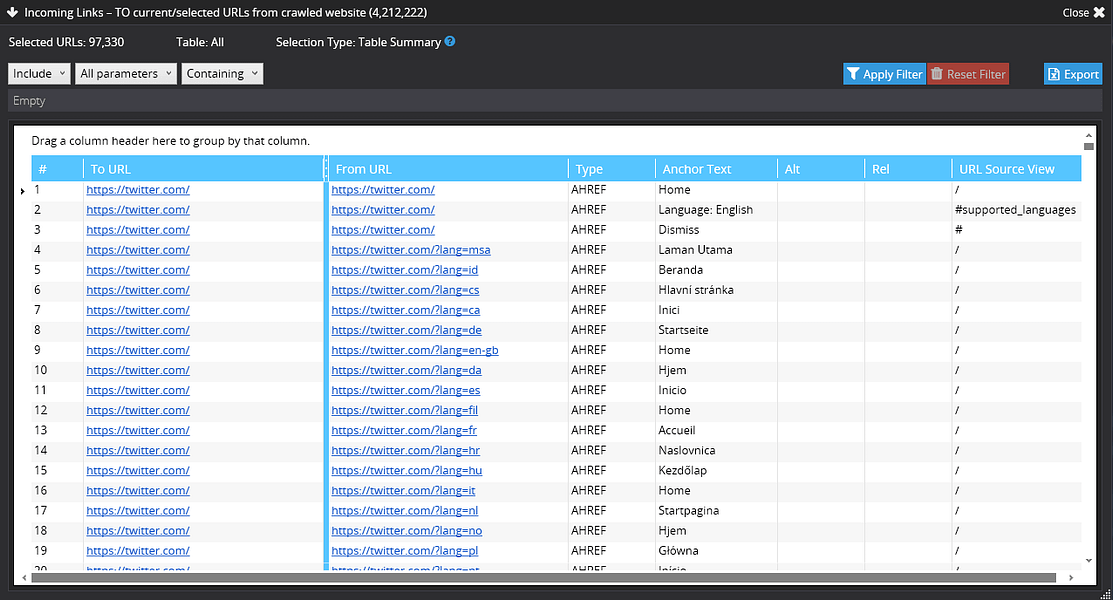This screenshot has height=600, width=1113.
Task: Sort by the From URL column header
Action: click(449, 169)
